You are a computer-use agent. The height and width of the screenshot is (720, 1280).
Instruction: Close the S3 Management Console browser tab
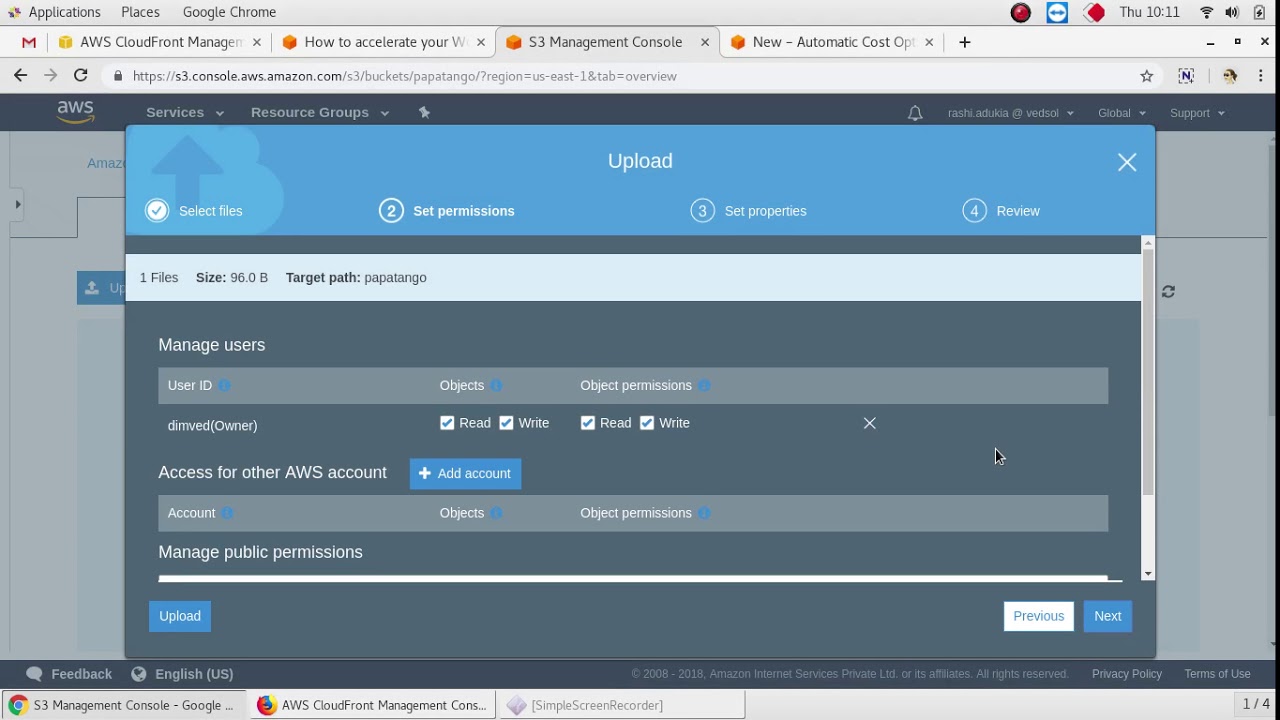[705, 42]
